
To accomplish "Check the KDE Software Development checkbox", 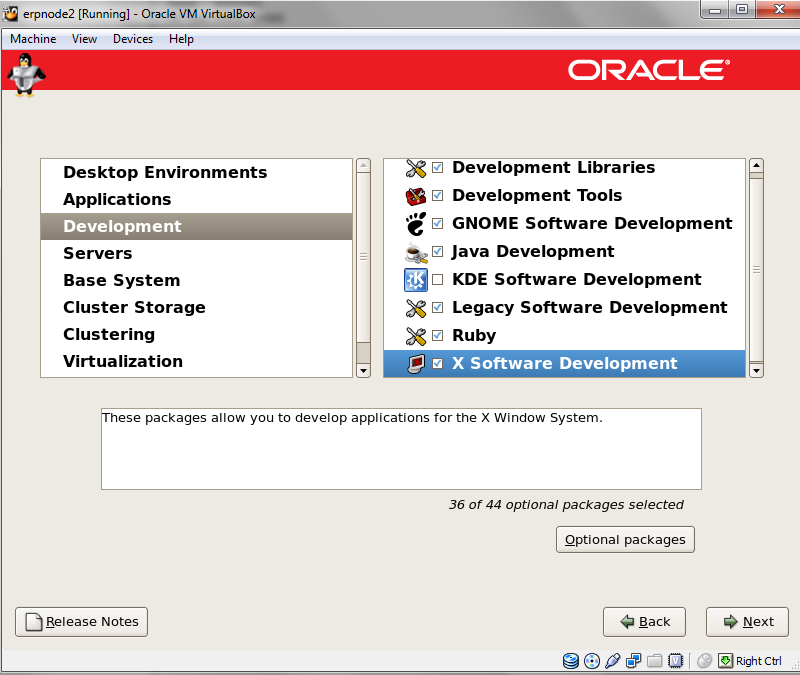I will (x=437, y=280).
